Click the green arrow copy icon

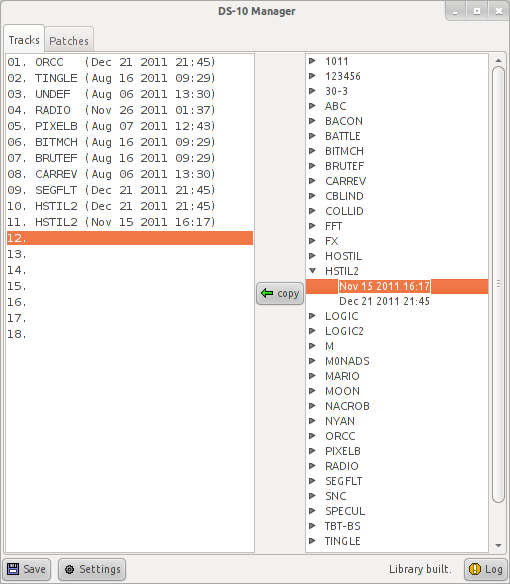click(x=267, y=293)
